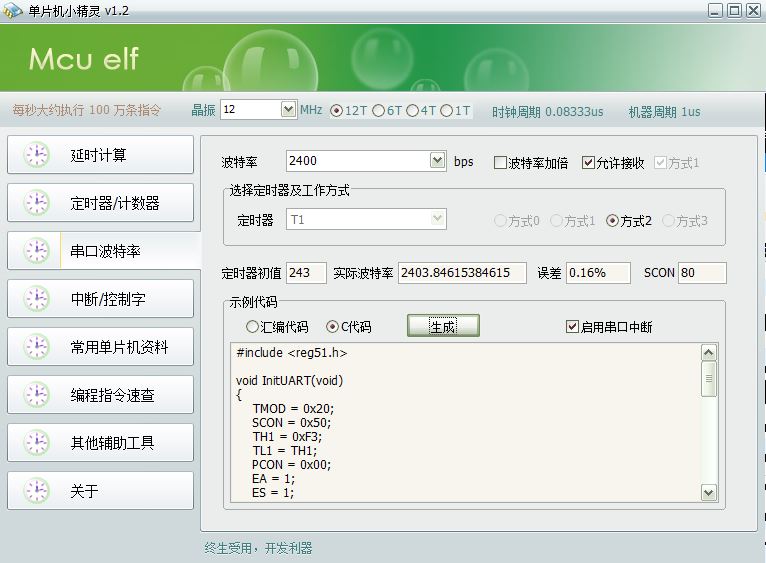Click the clock icon beside 定时器/计数器
The height and width of the screenshot is (563, 766).
point(37,203)
